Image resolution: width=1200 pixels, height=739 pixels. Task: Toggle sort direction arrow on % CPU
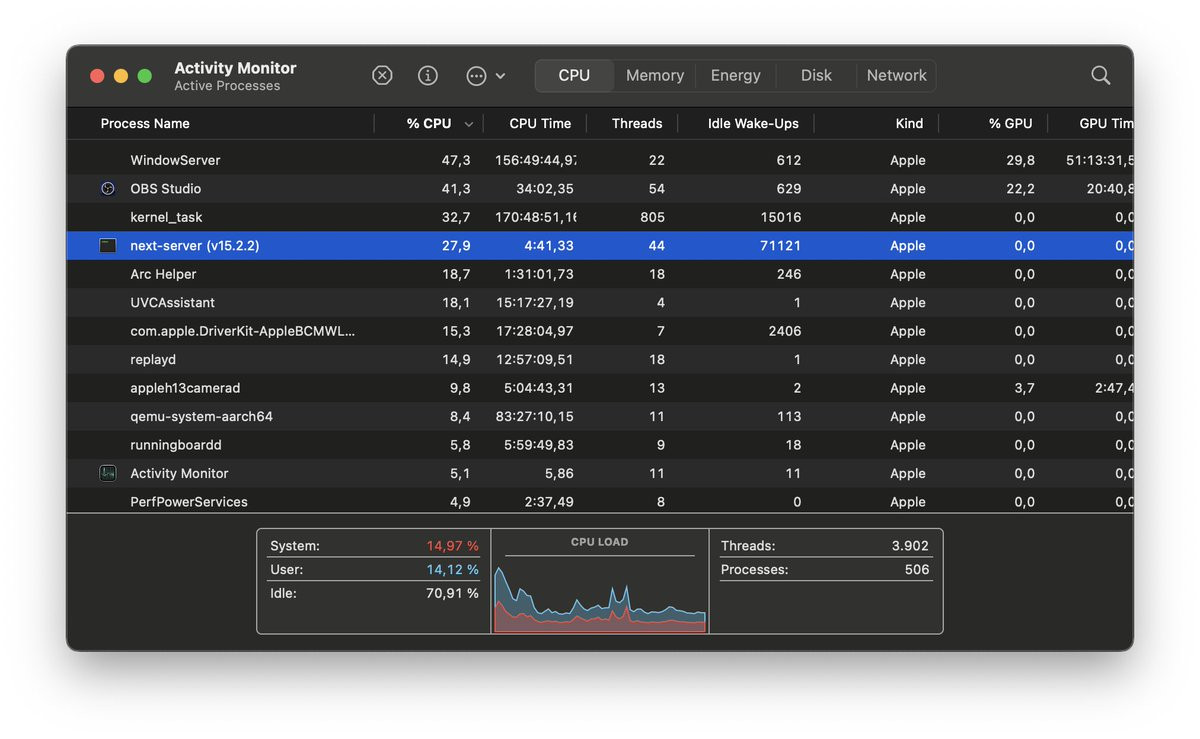pyautogui.click(x=468, y=124)
